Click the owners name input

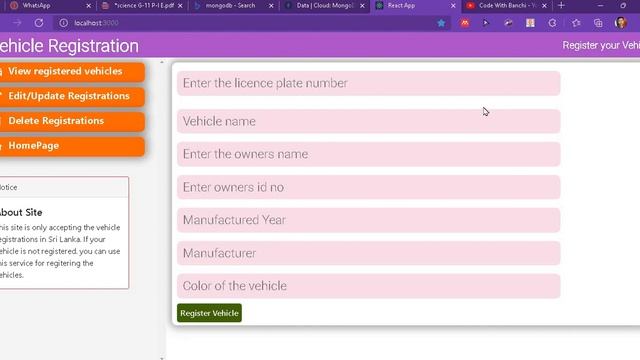point(369,154)
